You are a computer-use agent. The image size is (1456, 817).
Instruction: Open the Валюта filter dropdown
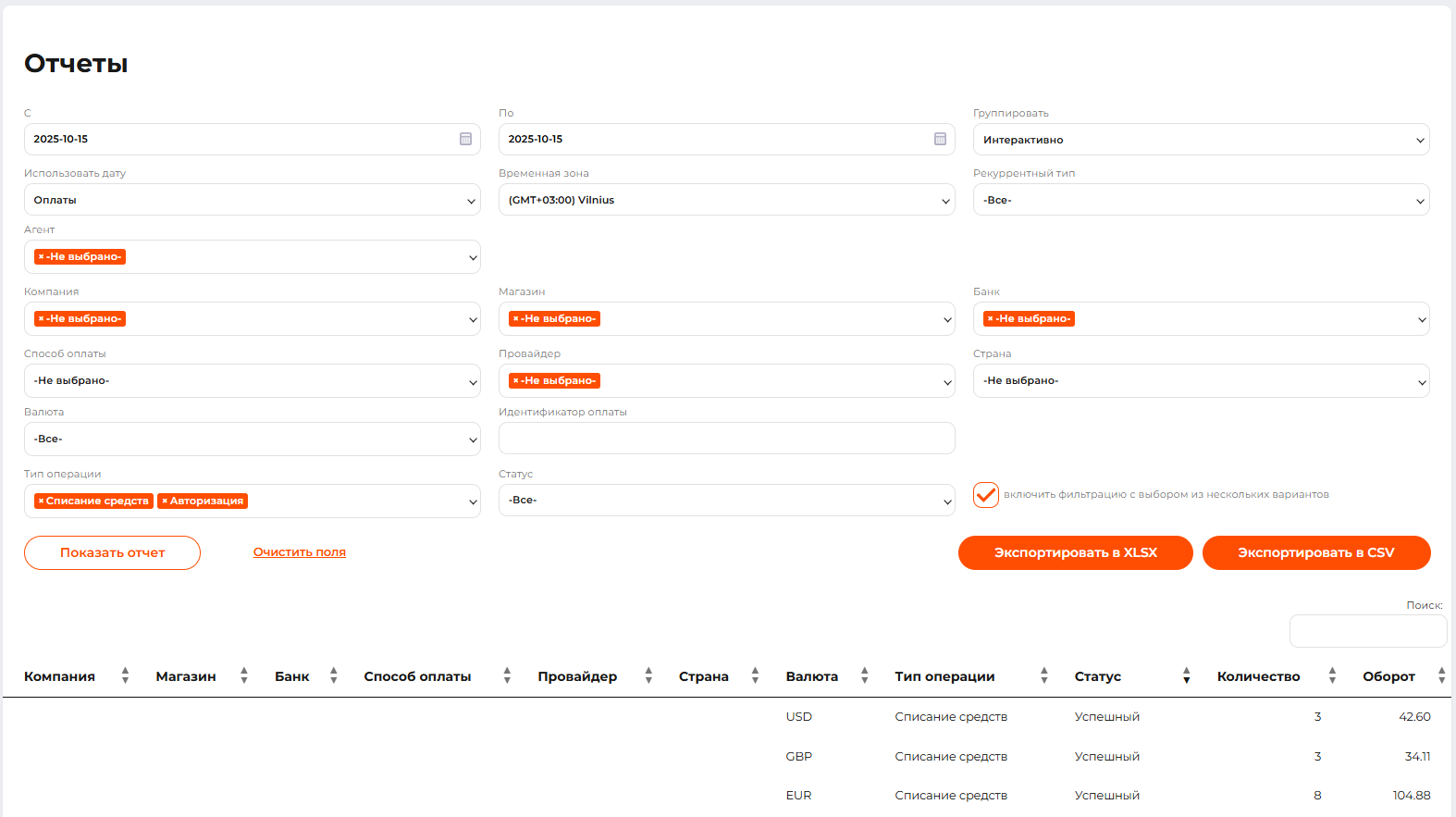pyautogui.click(x=252, y=439)
